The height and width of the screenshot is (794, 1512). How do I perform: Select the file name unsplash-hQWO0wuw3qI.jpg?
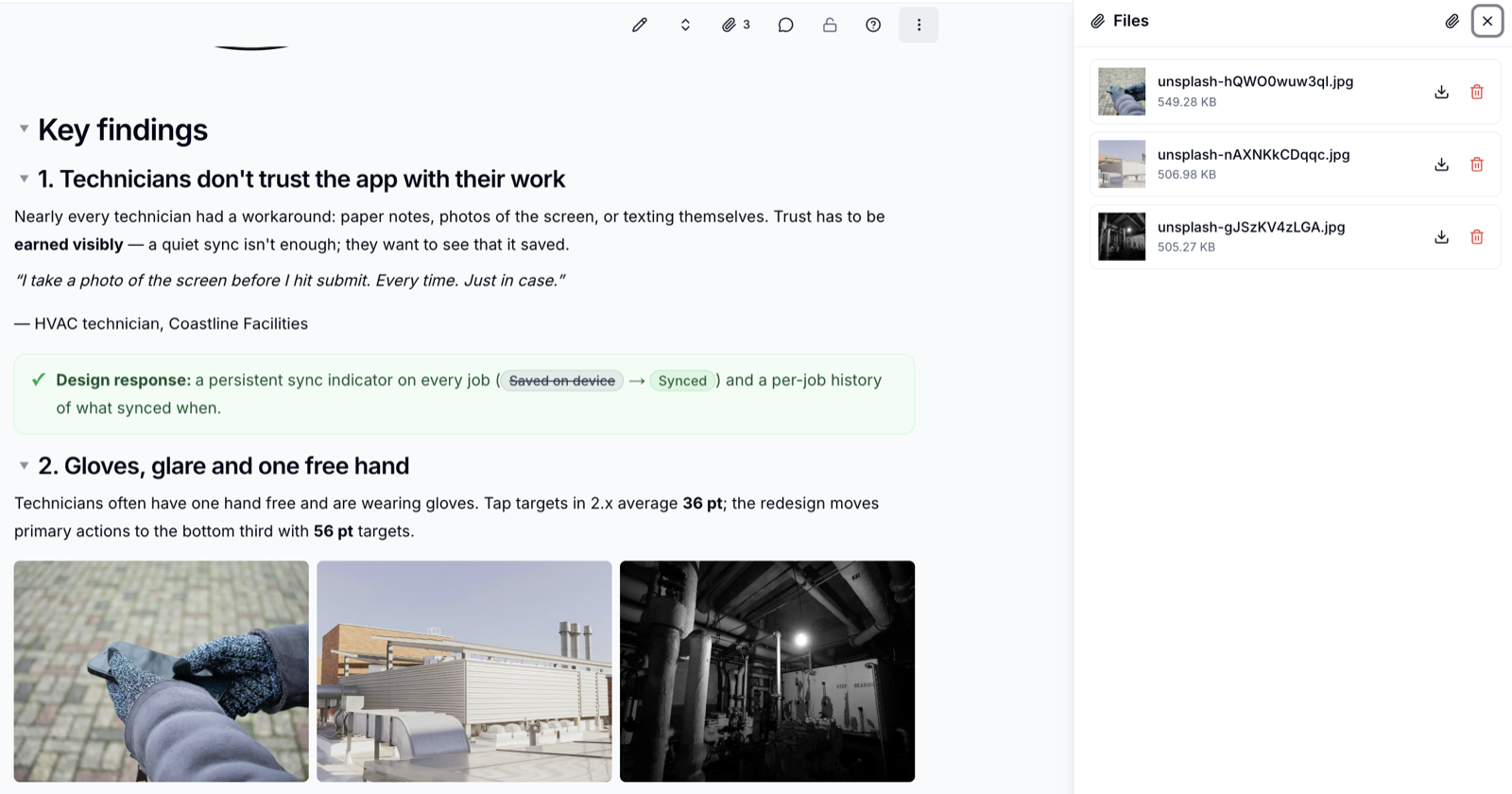tap(1255, 81)
